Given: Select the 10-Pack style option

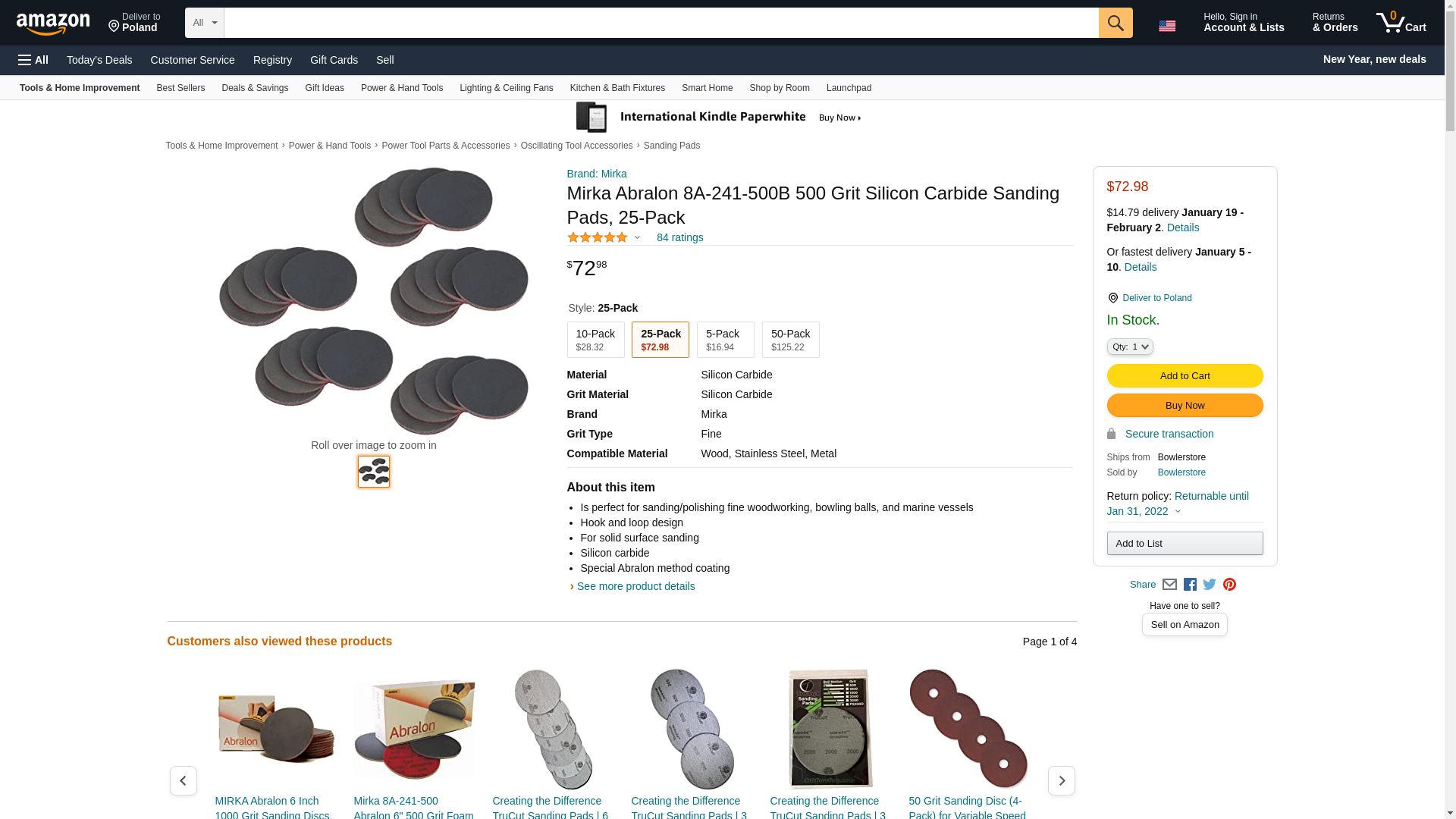Looking at the screenshot, I should tap(595, 340).
